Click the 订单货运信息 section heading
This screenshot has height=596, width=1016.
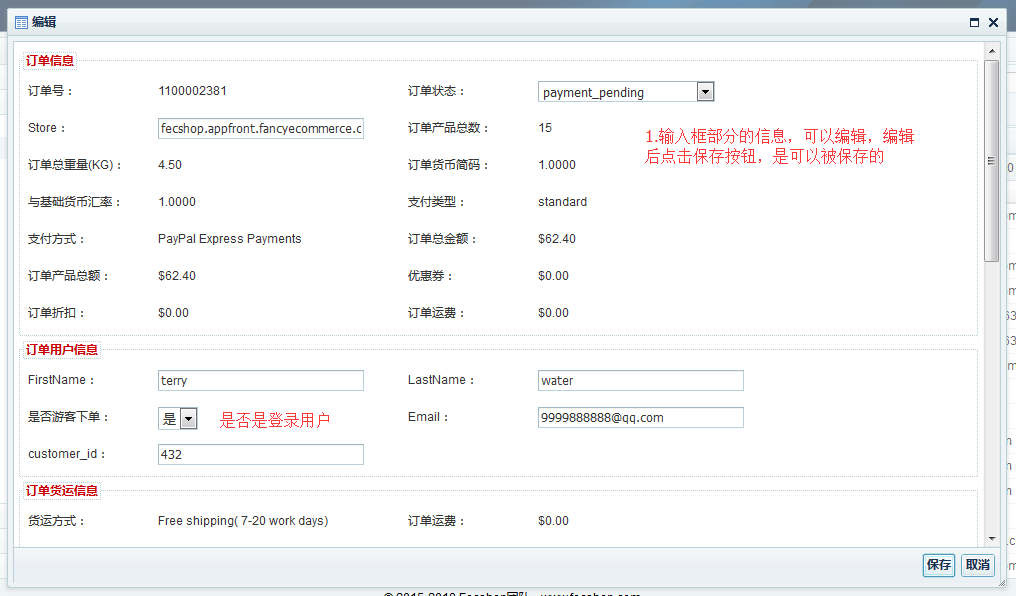(62, 490)
